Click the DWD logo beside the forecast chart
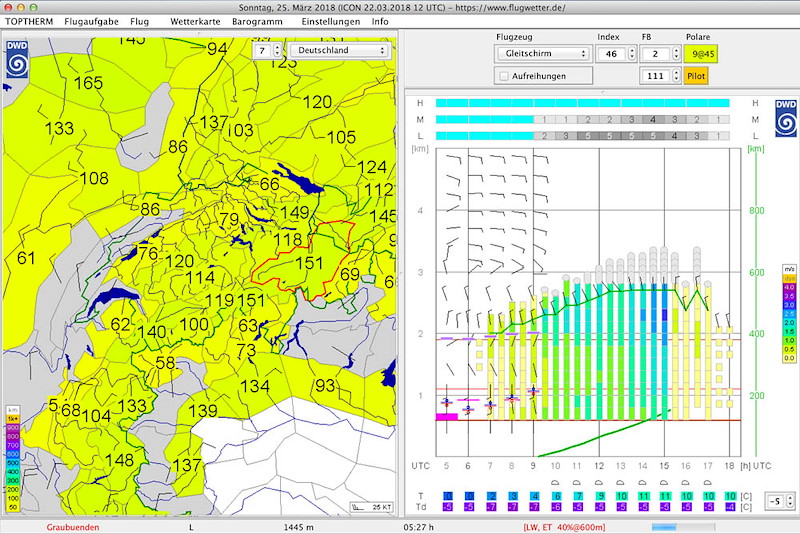 pyautogui.click(x=786, y=118)
